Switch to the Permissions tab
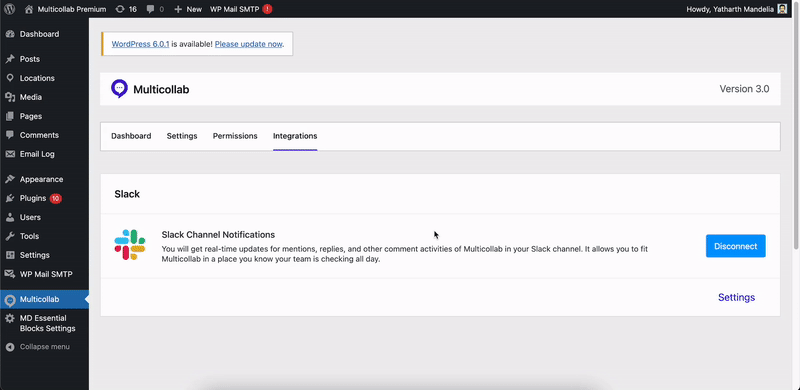Image resolution: width=800 pixels, height=390 pixels. tap(235, 136)
